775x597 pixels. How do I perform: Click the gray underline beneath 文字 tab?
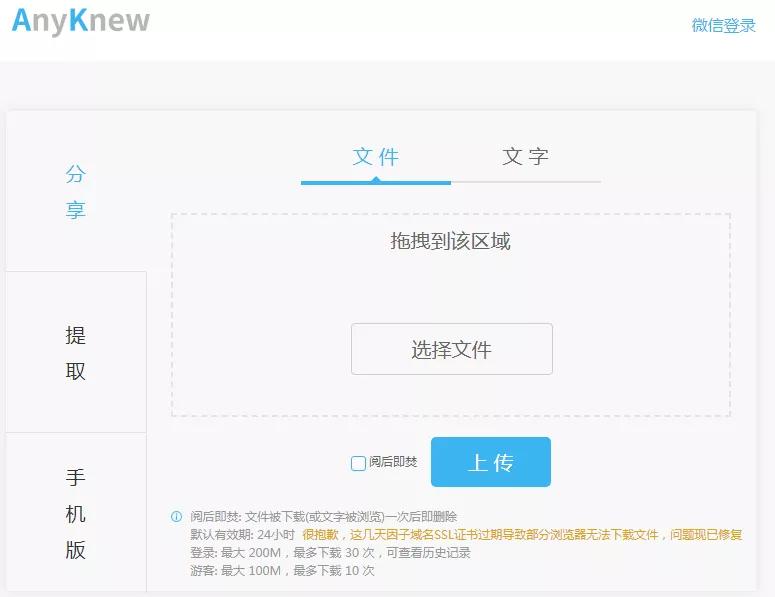click(526, 182)
